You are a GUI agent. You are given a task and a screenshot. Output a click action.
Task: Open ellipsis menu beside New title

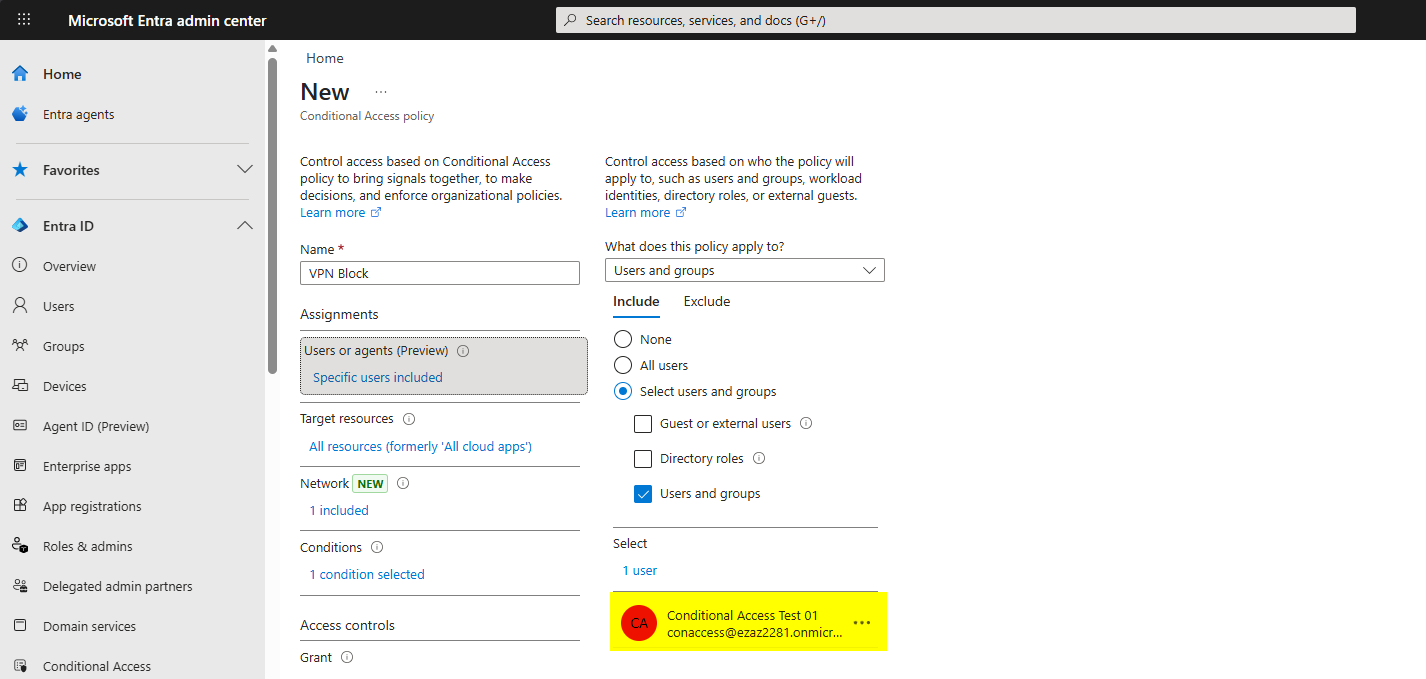coord(381,92)
